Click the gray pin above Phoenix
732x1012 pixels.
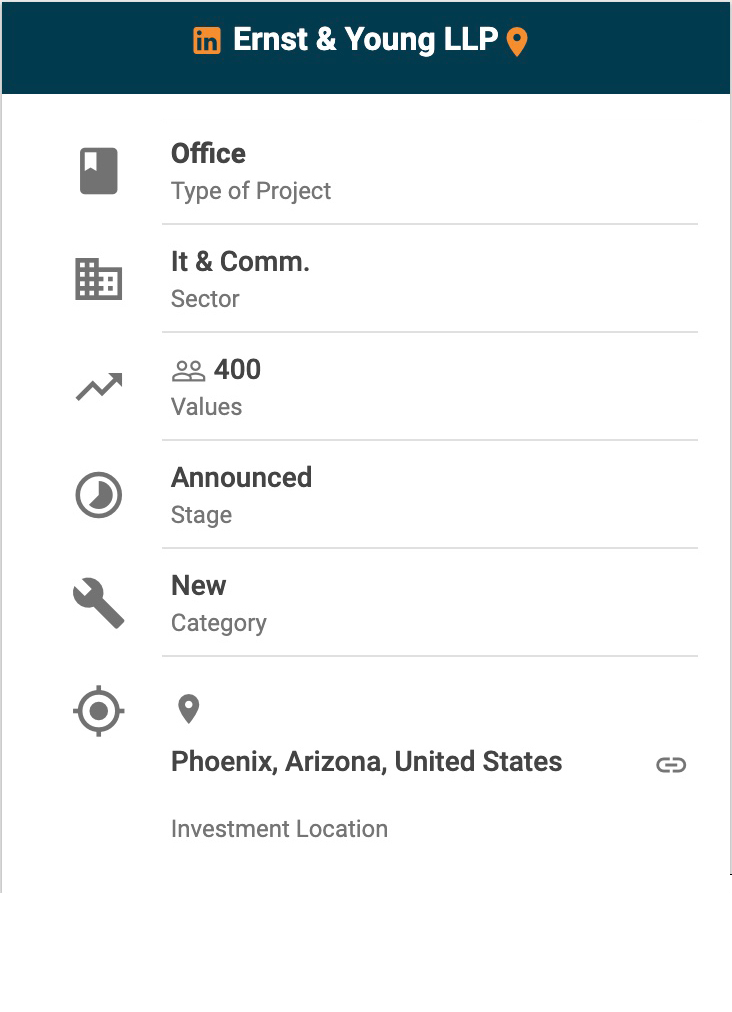(188, 709)
